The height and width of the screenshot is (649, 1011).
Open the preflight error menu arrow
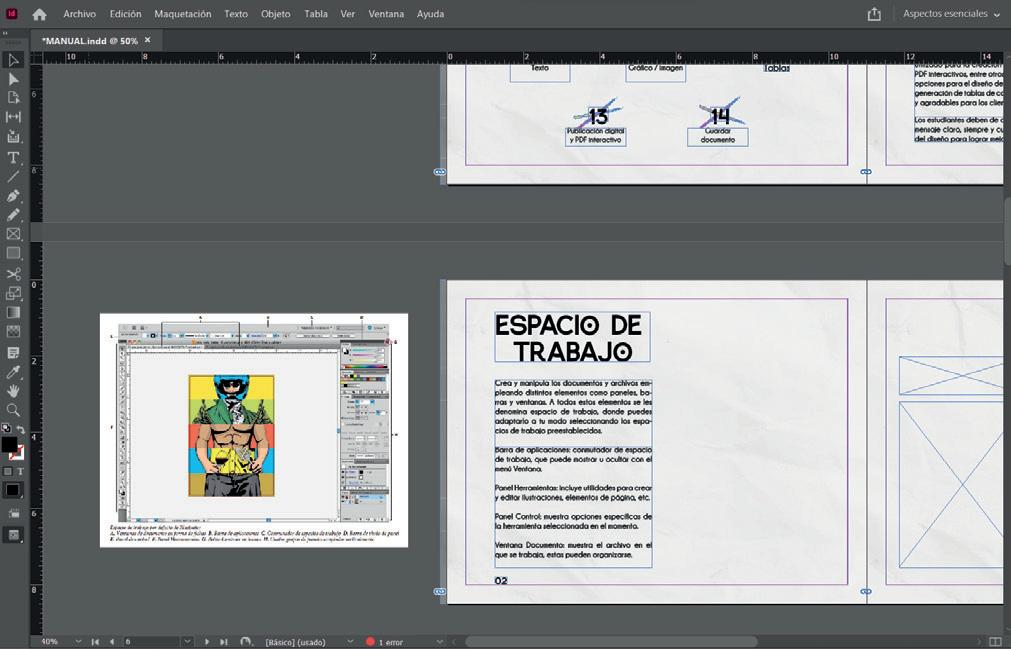click(x=439, y=642)
